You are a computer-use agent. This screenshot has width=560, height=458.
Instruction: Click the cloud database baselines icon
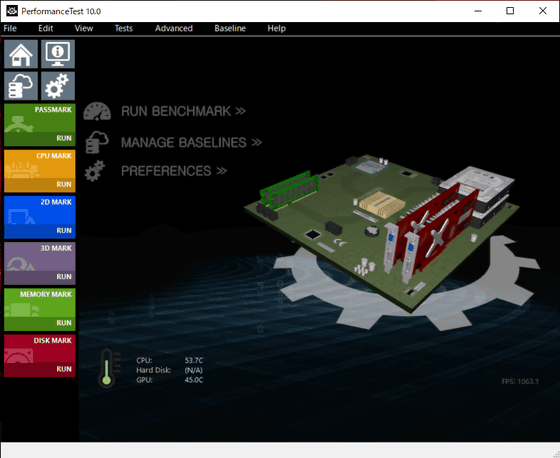point(21,86)
